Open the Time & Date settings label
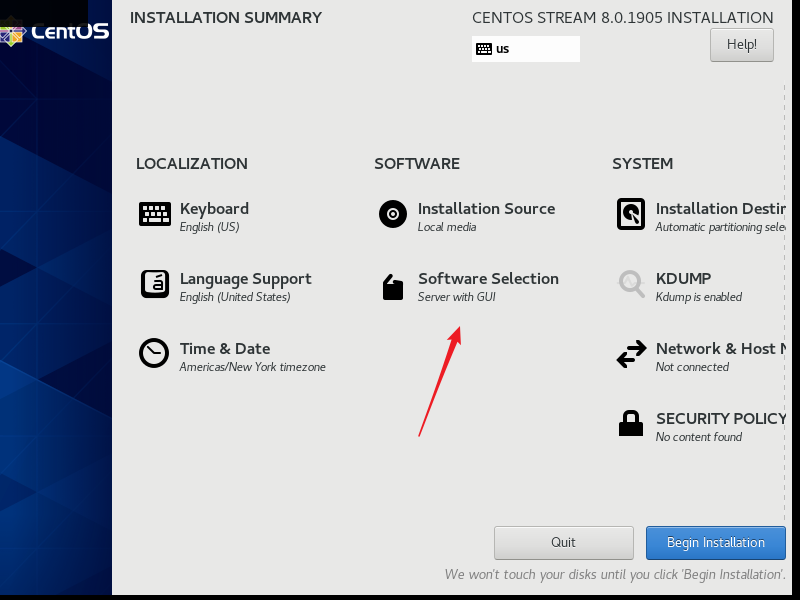Image resolution: width=800 pixels, height=600 pixels. click(x=225, y=349)
